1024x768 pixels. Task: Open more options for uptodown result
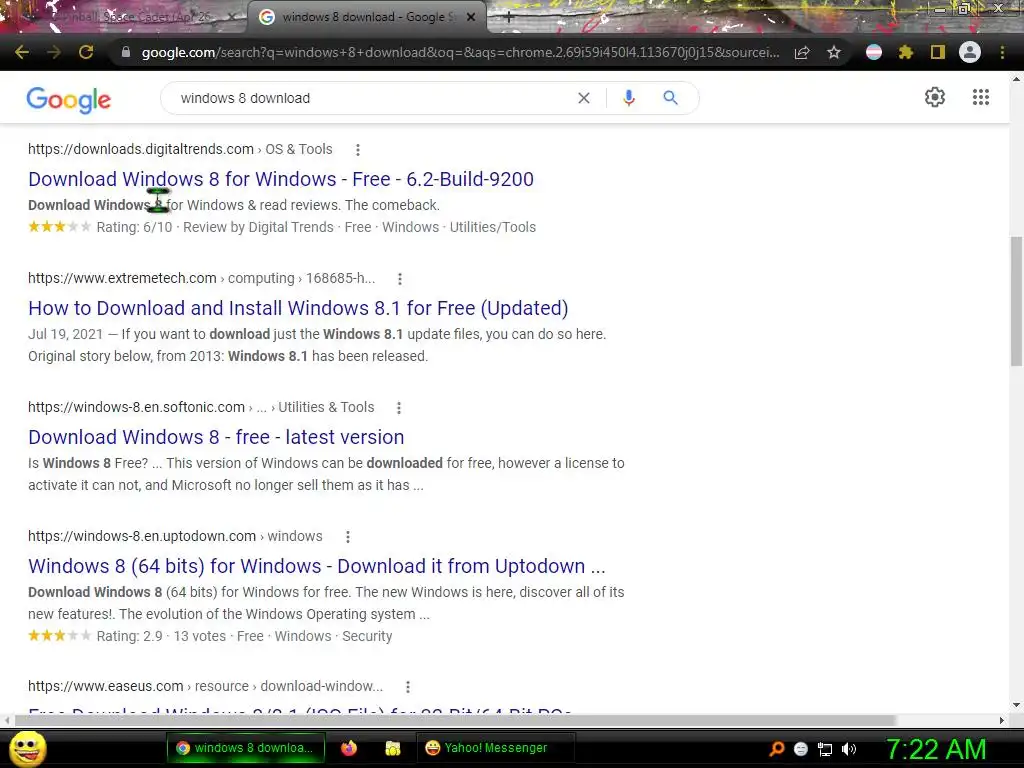348,537
